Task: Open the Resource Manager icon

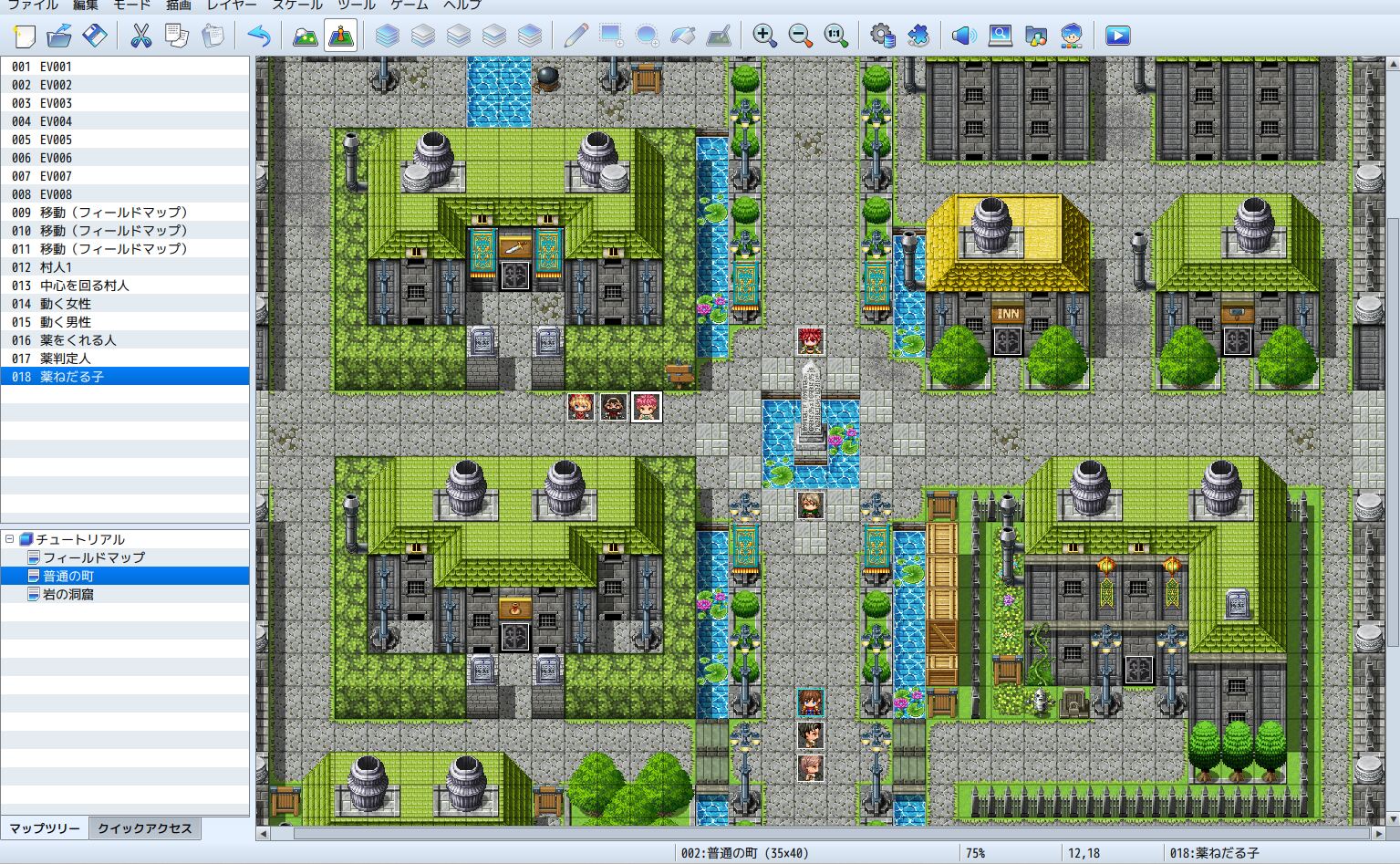Action: pyautogui.click(x=1035, y=36)
